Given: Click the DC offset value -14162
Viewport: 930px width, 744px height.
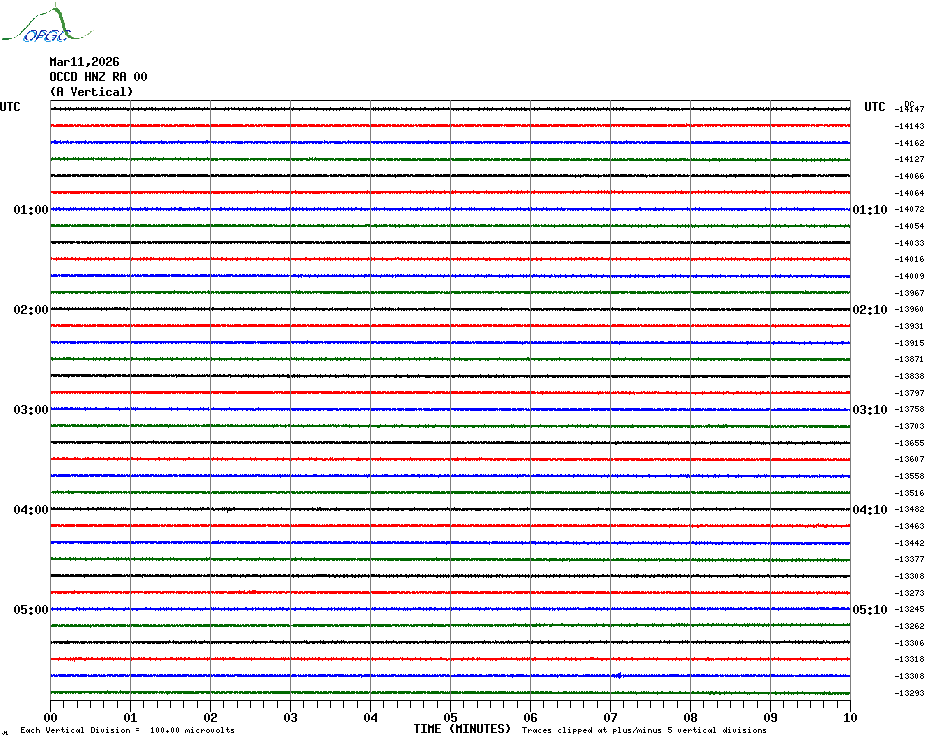Looking at the screenshot, I should pyautogui.click(x=911, y=143).
